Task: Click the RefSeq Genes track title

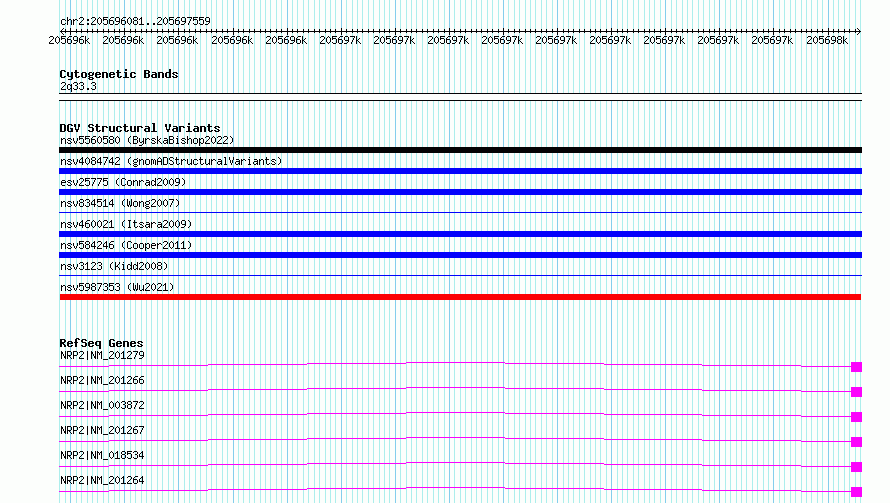Action: pos(101,343)
